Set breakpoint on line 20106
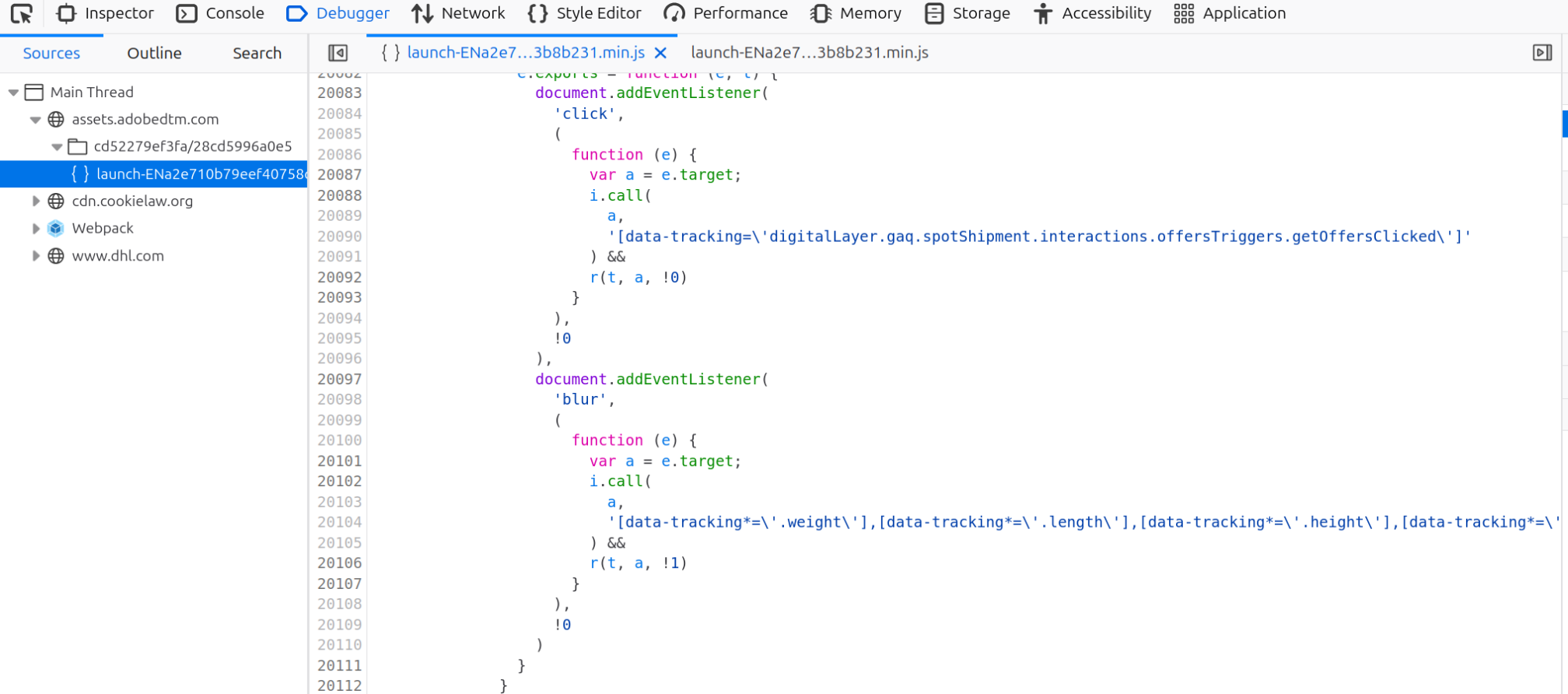 [x=339, y=563]
